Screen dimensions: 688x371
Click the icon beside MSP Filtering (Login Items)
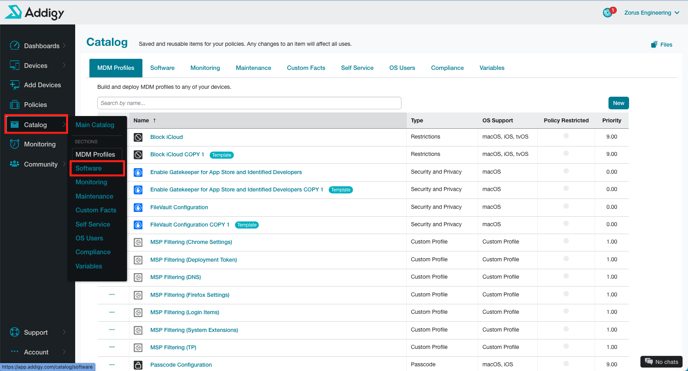click(x=138, y=312)
